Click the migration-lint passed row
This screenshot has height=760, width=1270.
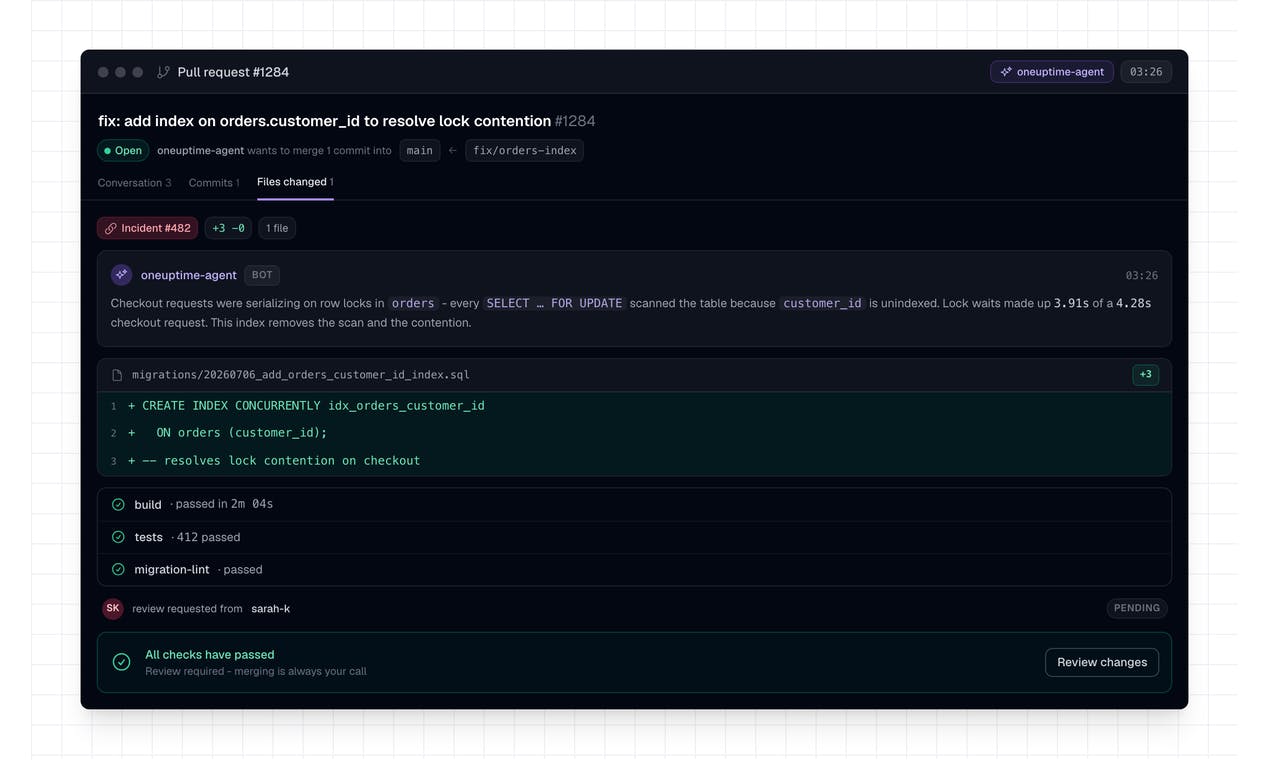[x=634, y=569]
